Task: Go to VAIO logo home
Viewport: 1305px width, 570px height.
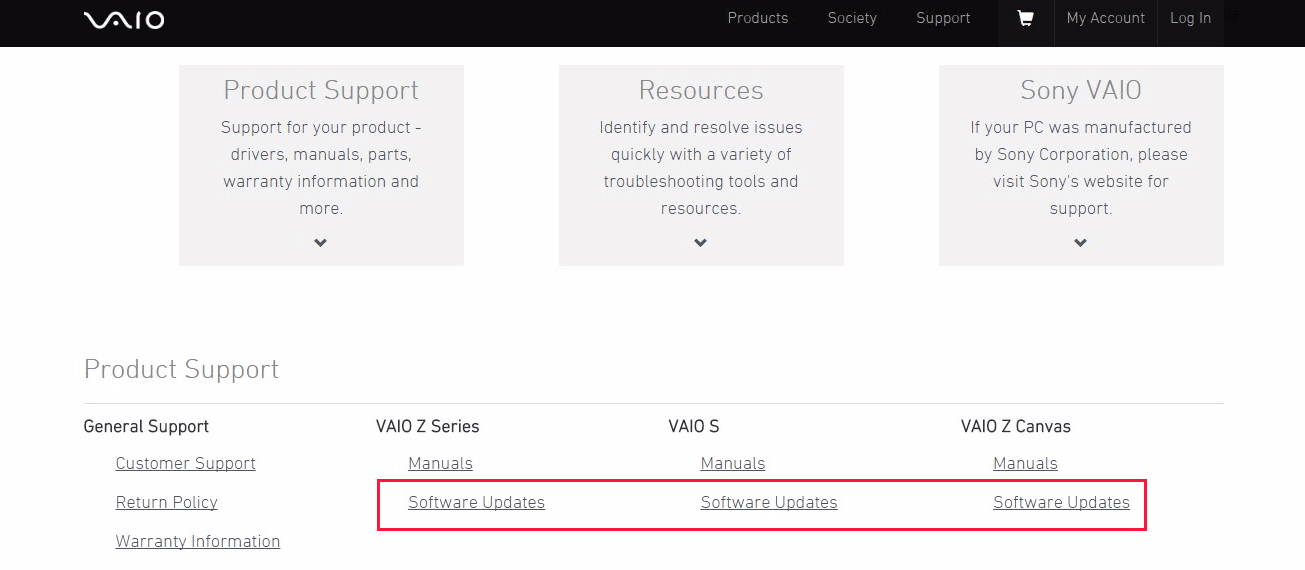Action: (124, 20)
